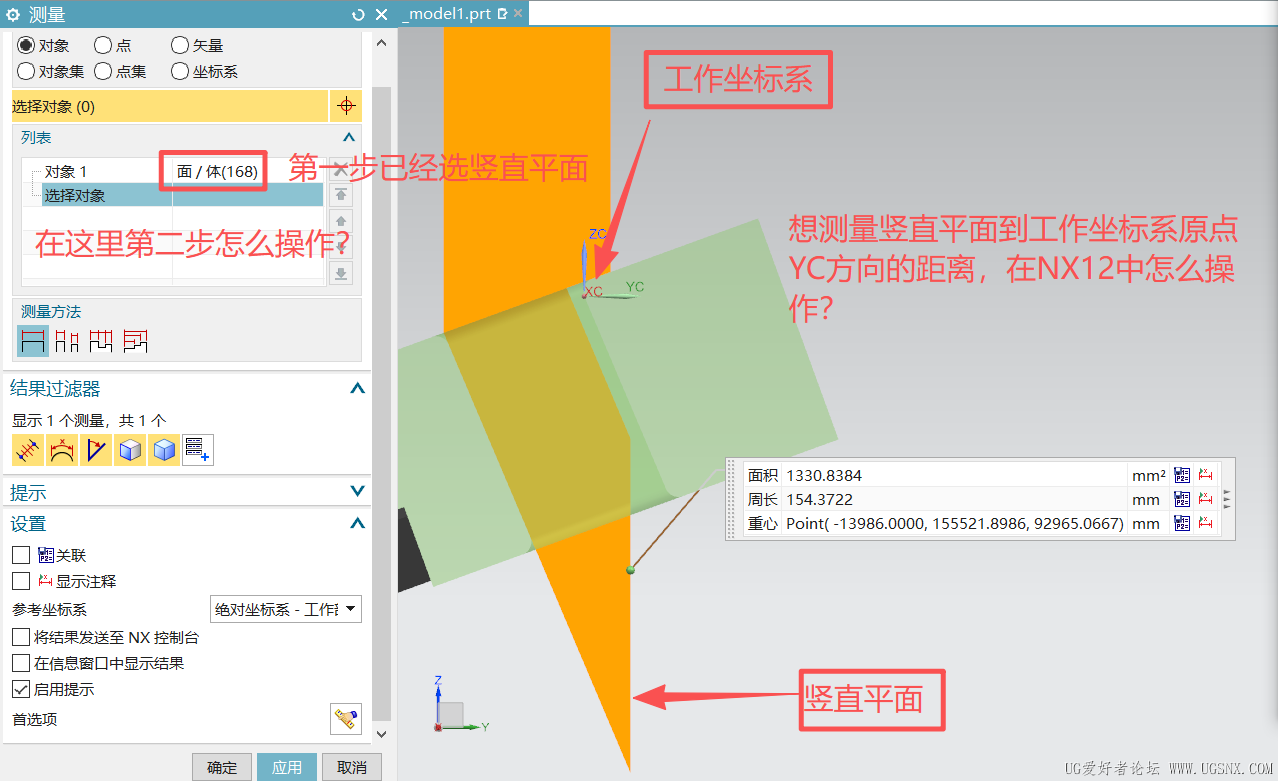
Task: Click the 重心 Point coordinates value
Action: point(955,523)
